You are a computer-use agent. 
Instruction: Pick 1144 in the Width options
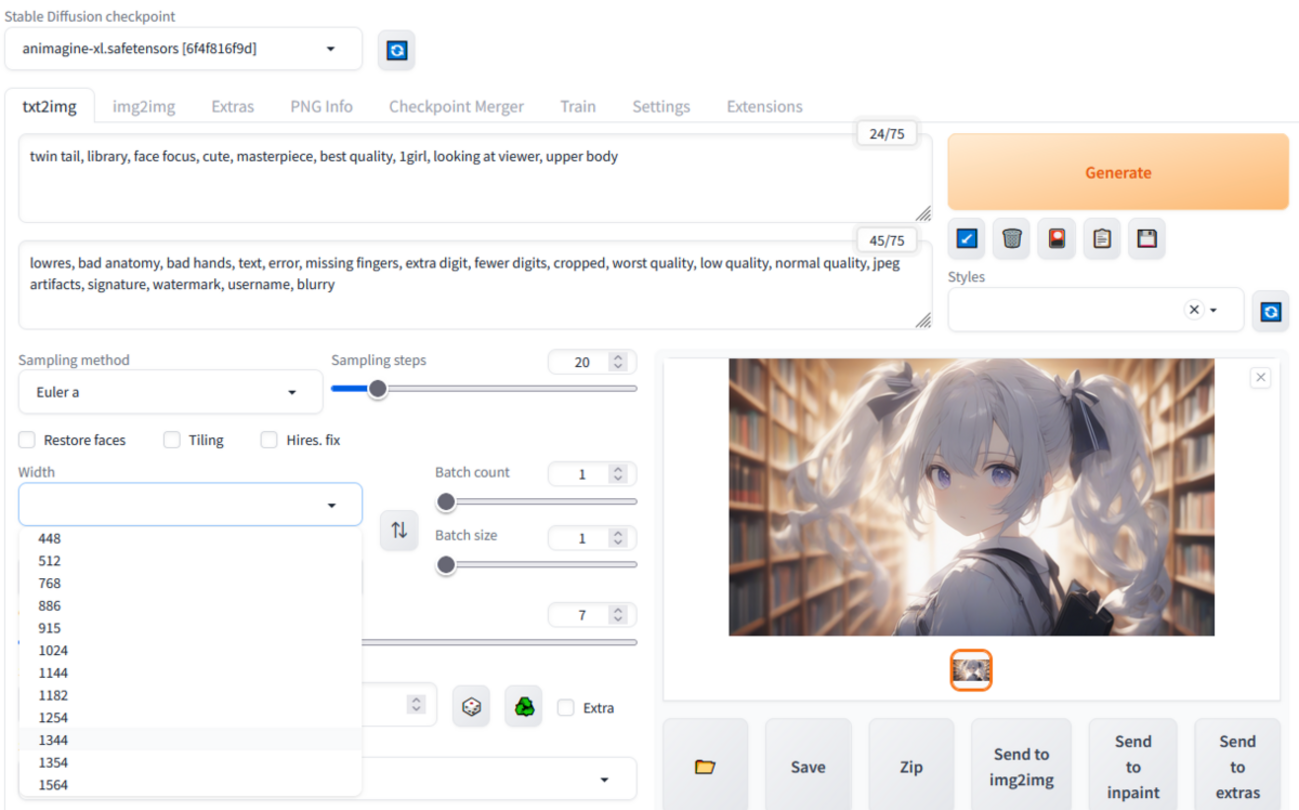[190, 673]
